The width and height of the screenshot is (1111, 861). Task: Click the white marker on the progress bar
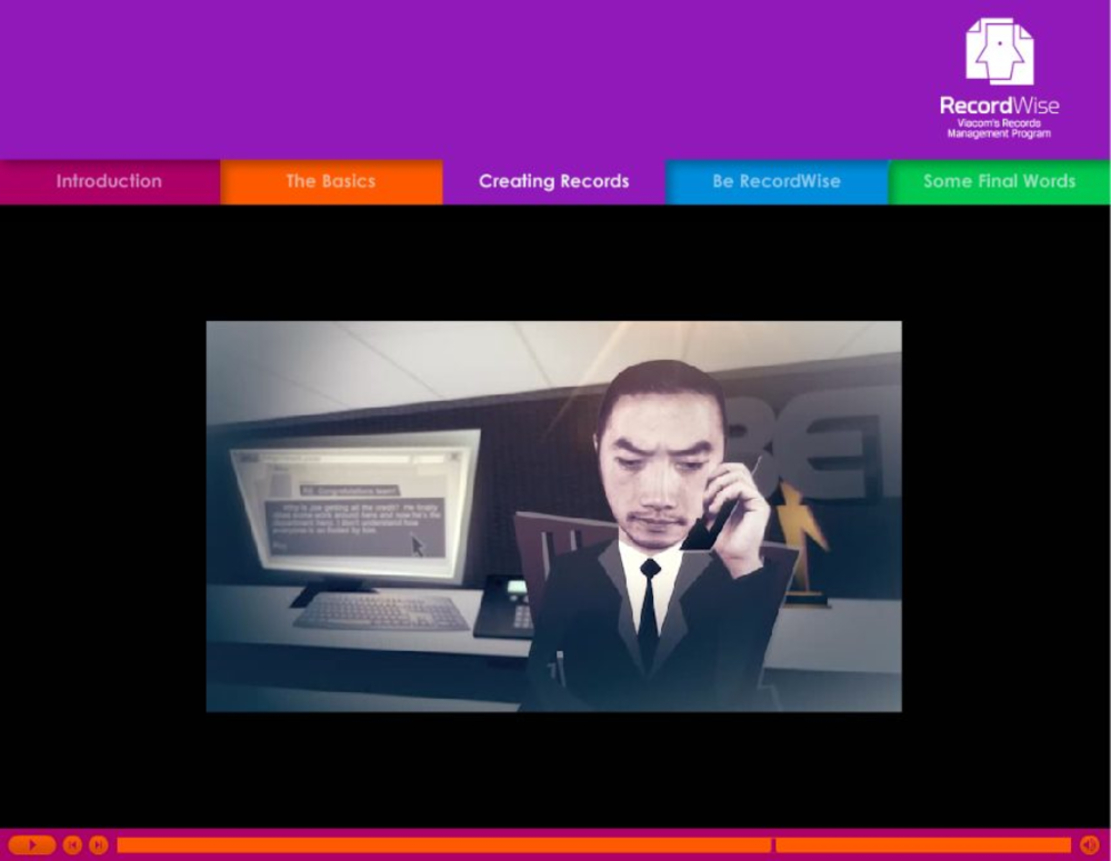point(775,843)
